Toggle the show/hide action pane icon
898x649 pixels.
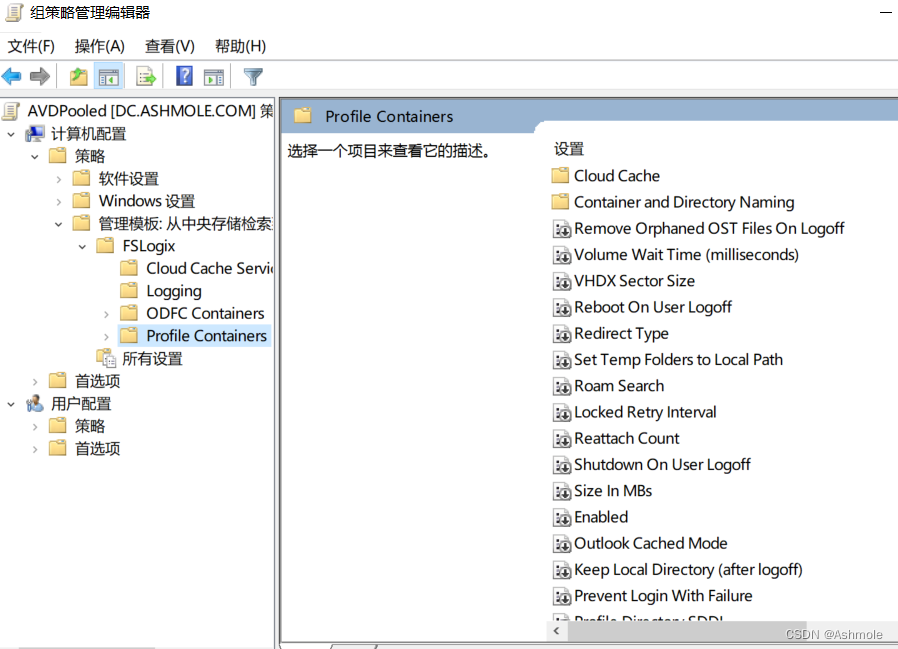pyautogui.click(x=214, y=76)
